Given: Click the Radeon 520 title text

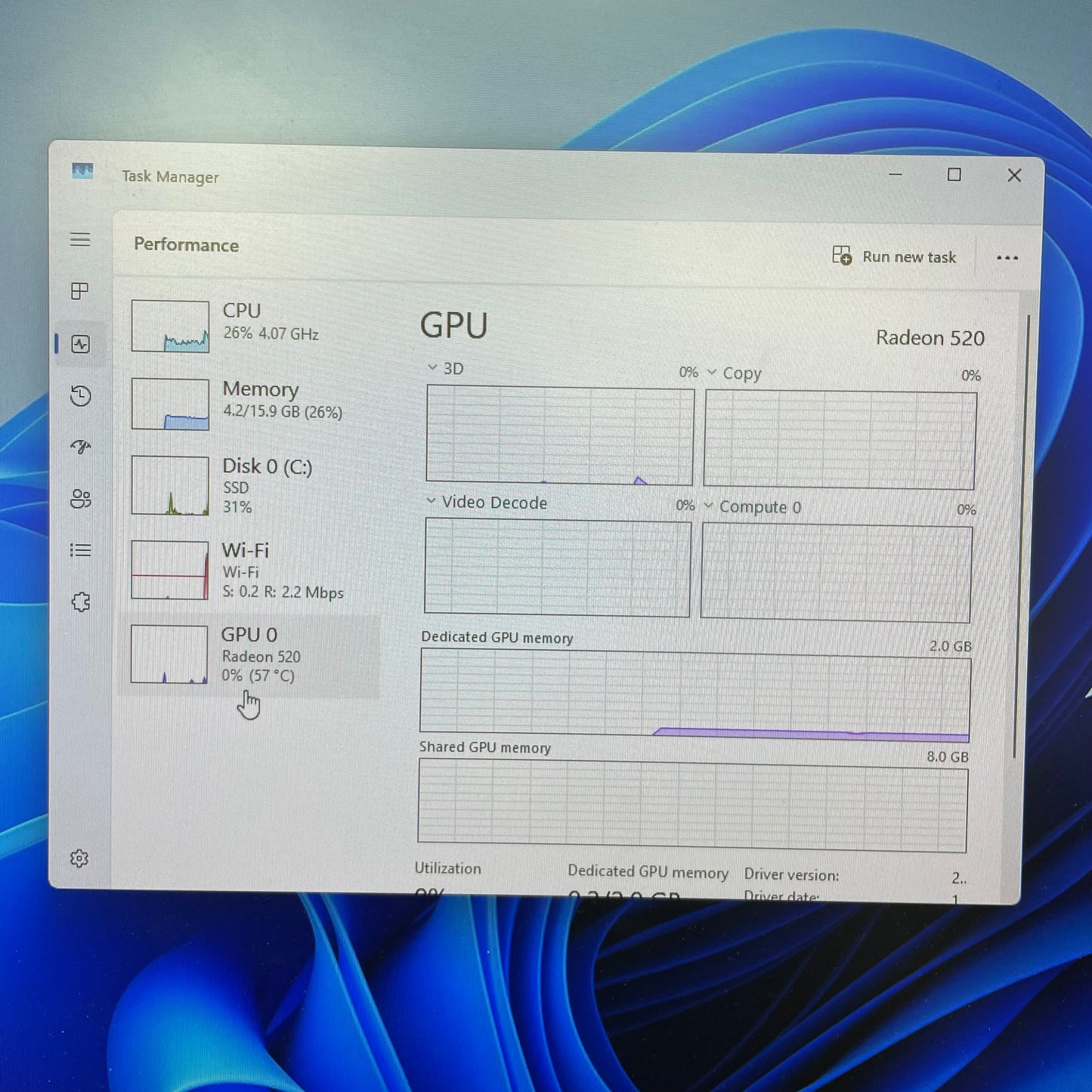Looking at the screenshot, I should coord(930,338).
